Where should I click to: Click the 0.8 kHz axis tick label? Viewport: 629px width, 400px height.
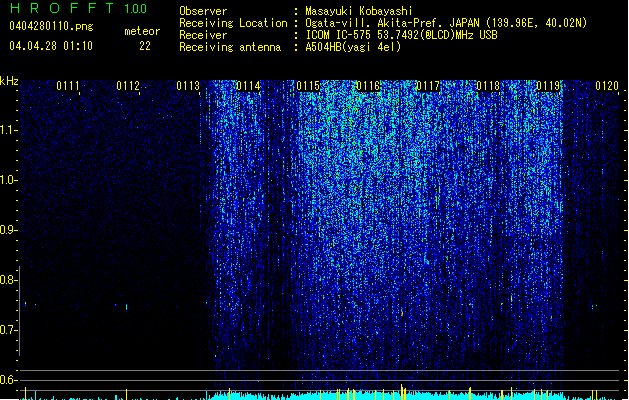coord(9,280)
